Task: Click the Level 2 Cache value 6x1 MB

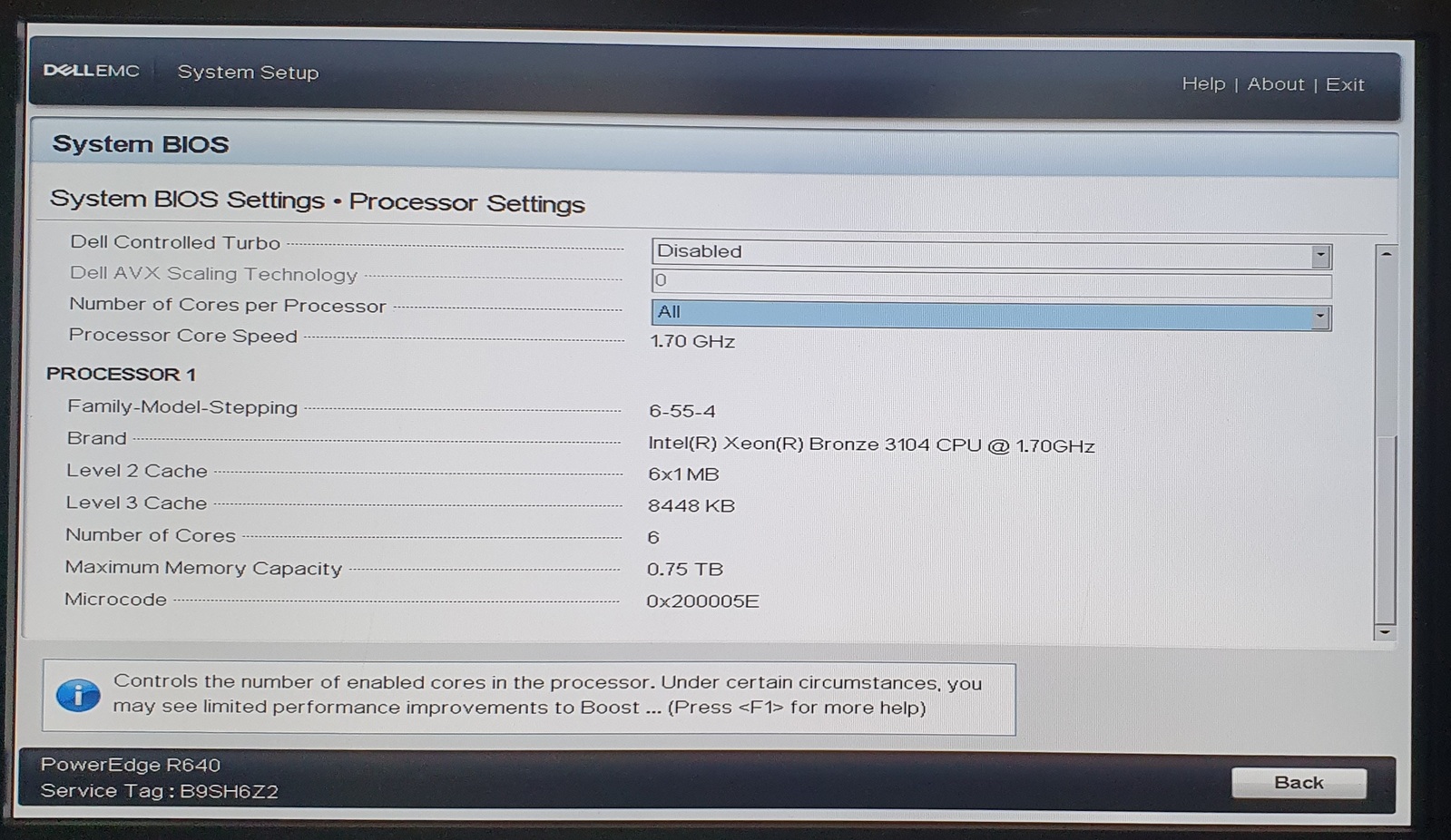Action: tap(683, 474)
